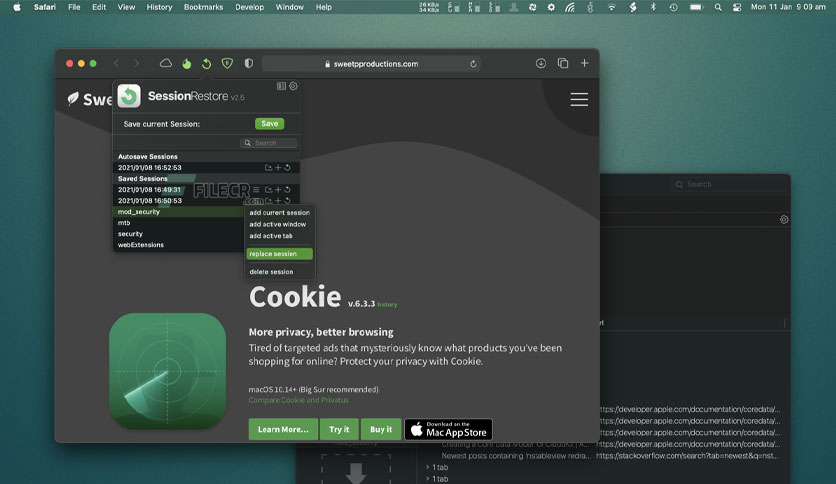The width and height of the screenshot is (836, 484).
Task: Open autosave session 16:52:53 in new window
Action: click(x=269, y=167)
